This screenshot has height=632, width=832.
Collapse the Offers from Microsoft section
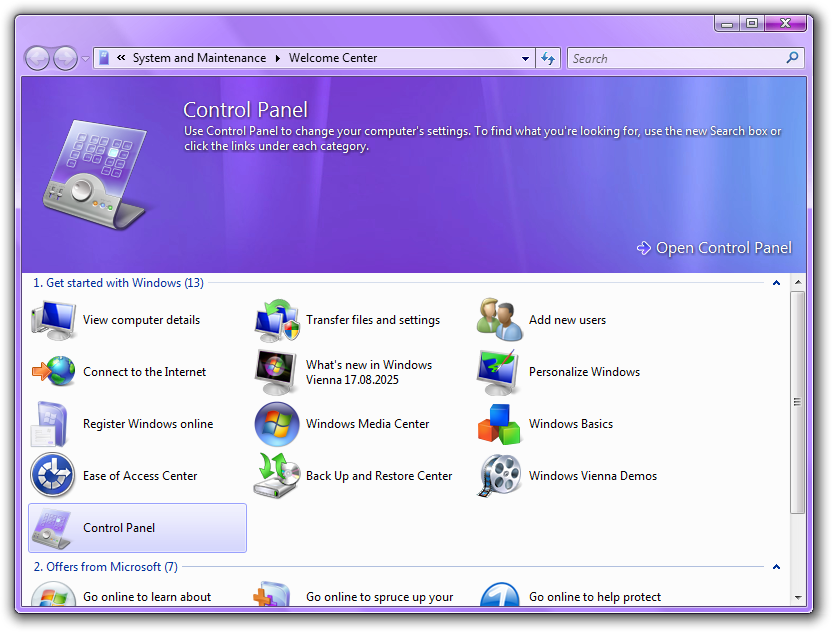tap(776, 567)
